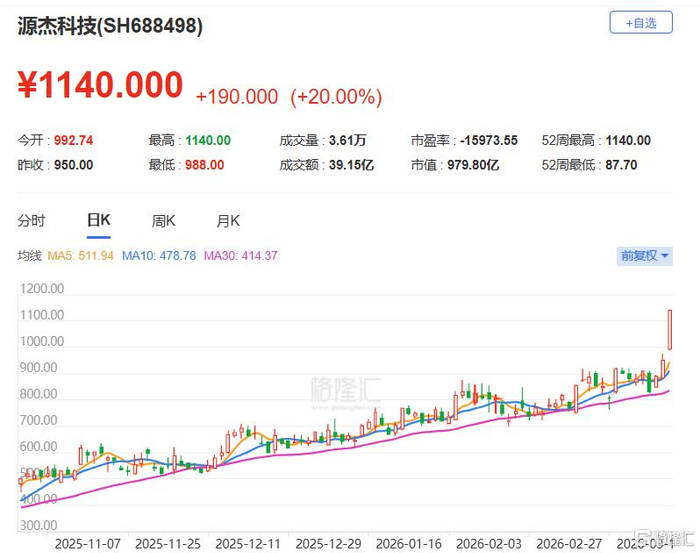
Task: Click the +自选 add-to-watchlist button
Action: click(641, 23)
